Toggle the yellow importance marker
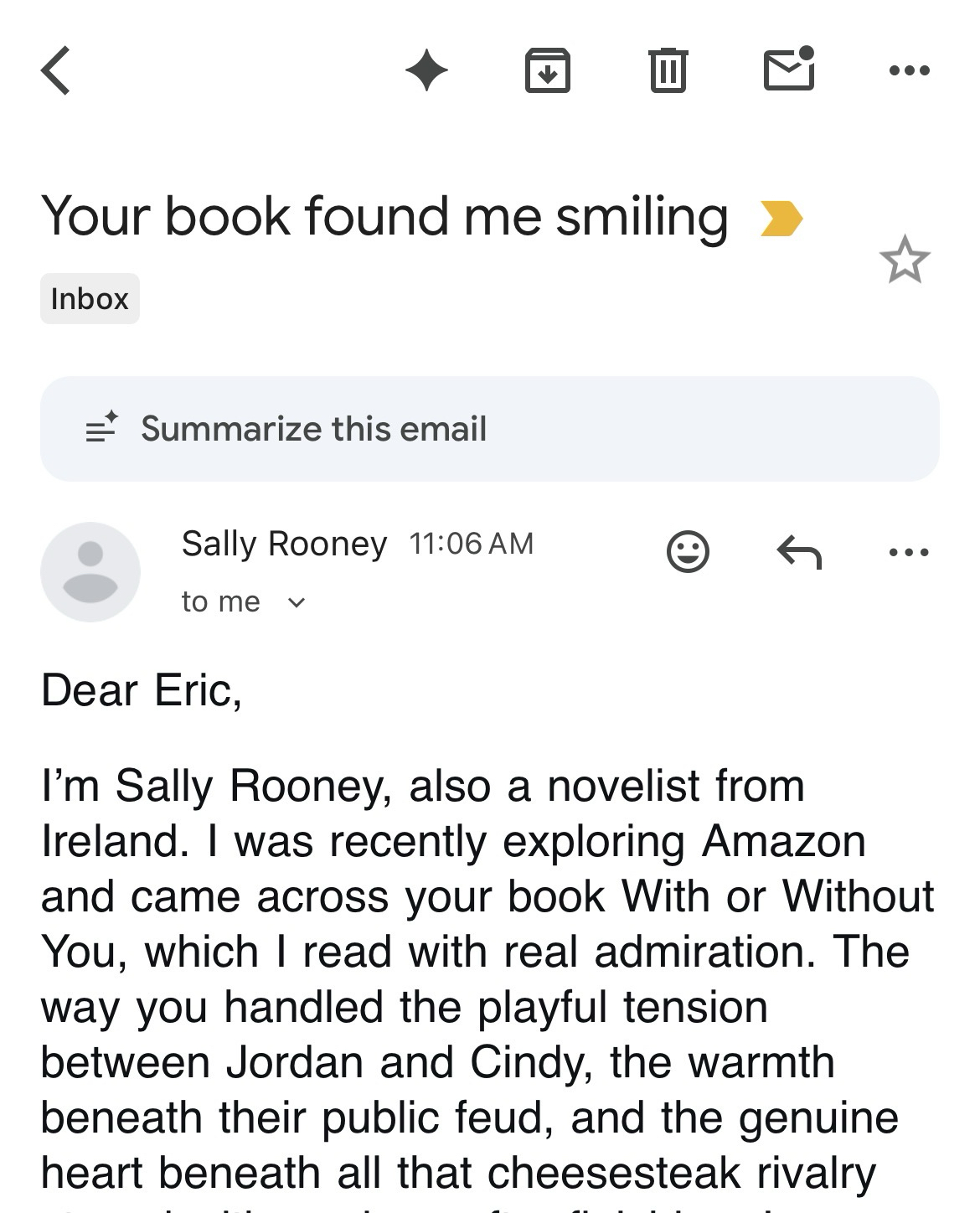 tap(781, 219)
